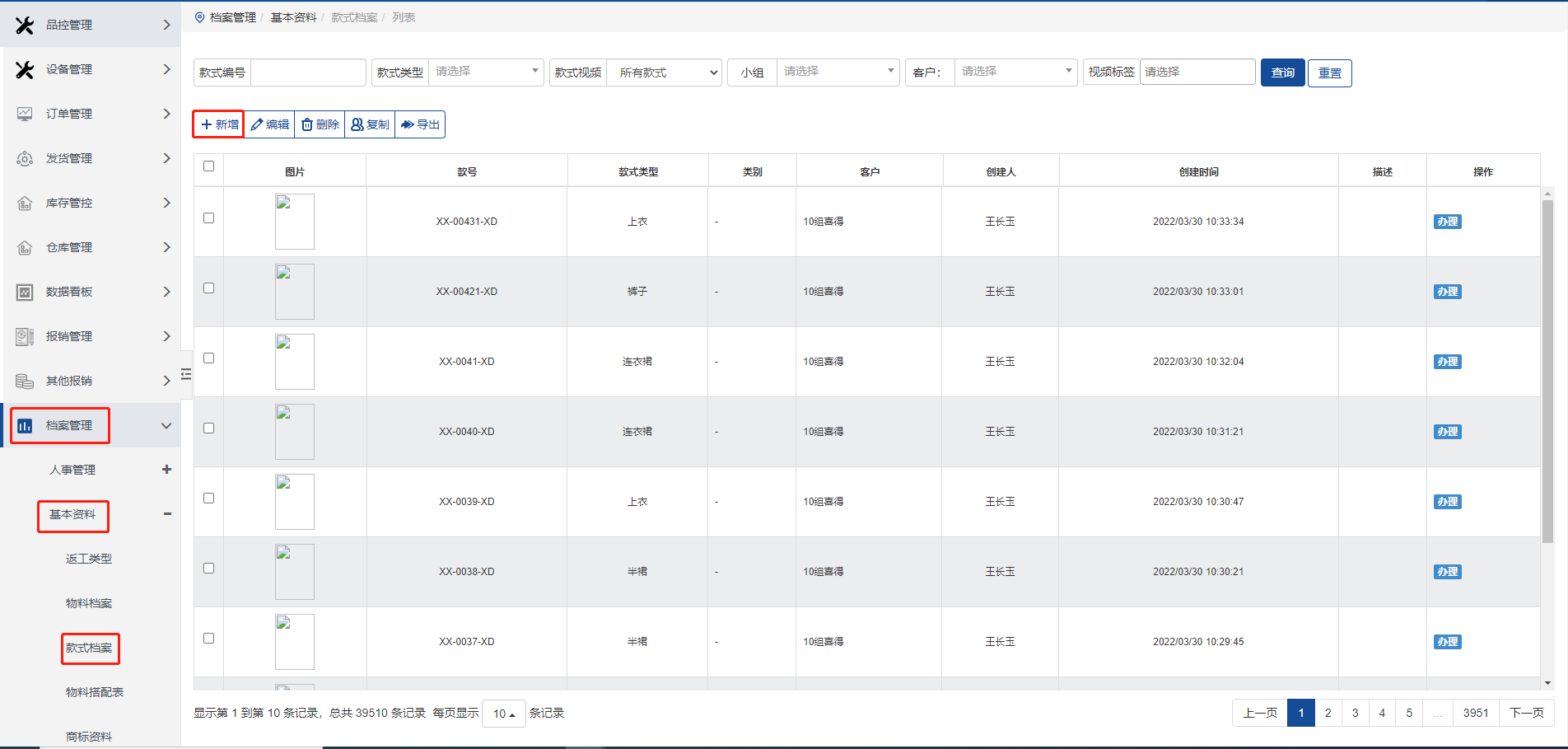Click the 数据看板 dashboard icon
1568x749 pixels.
25,292
